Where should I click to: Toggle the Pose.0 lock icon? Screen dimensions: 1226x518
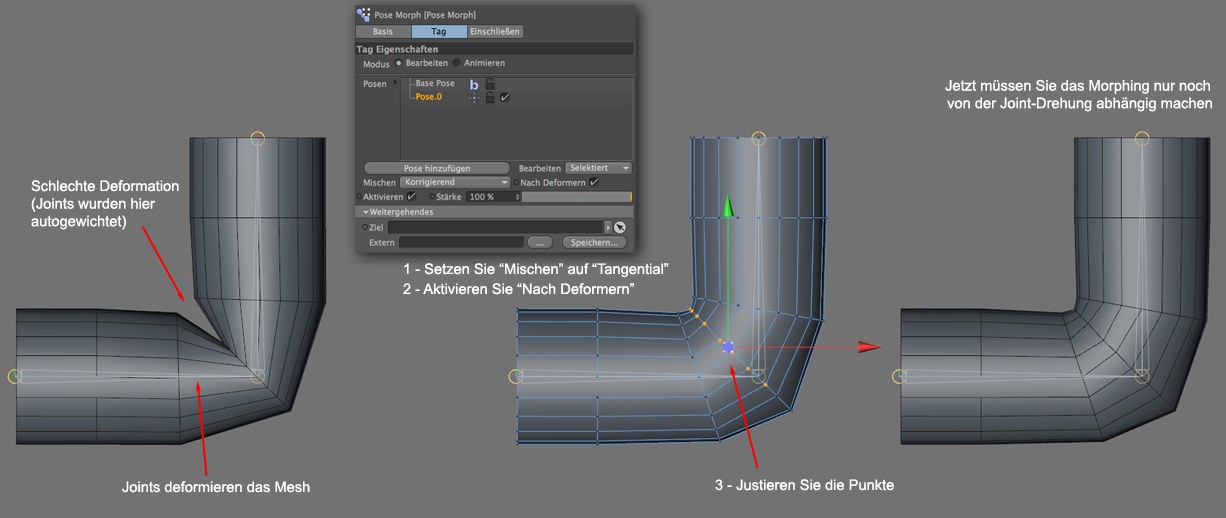pyautogui.click(x=490, y=98)
